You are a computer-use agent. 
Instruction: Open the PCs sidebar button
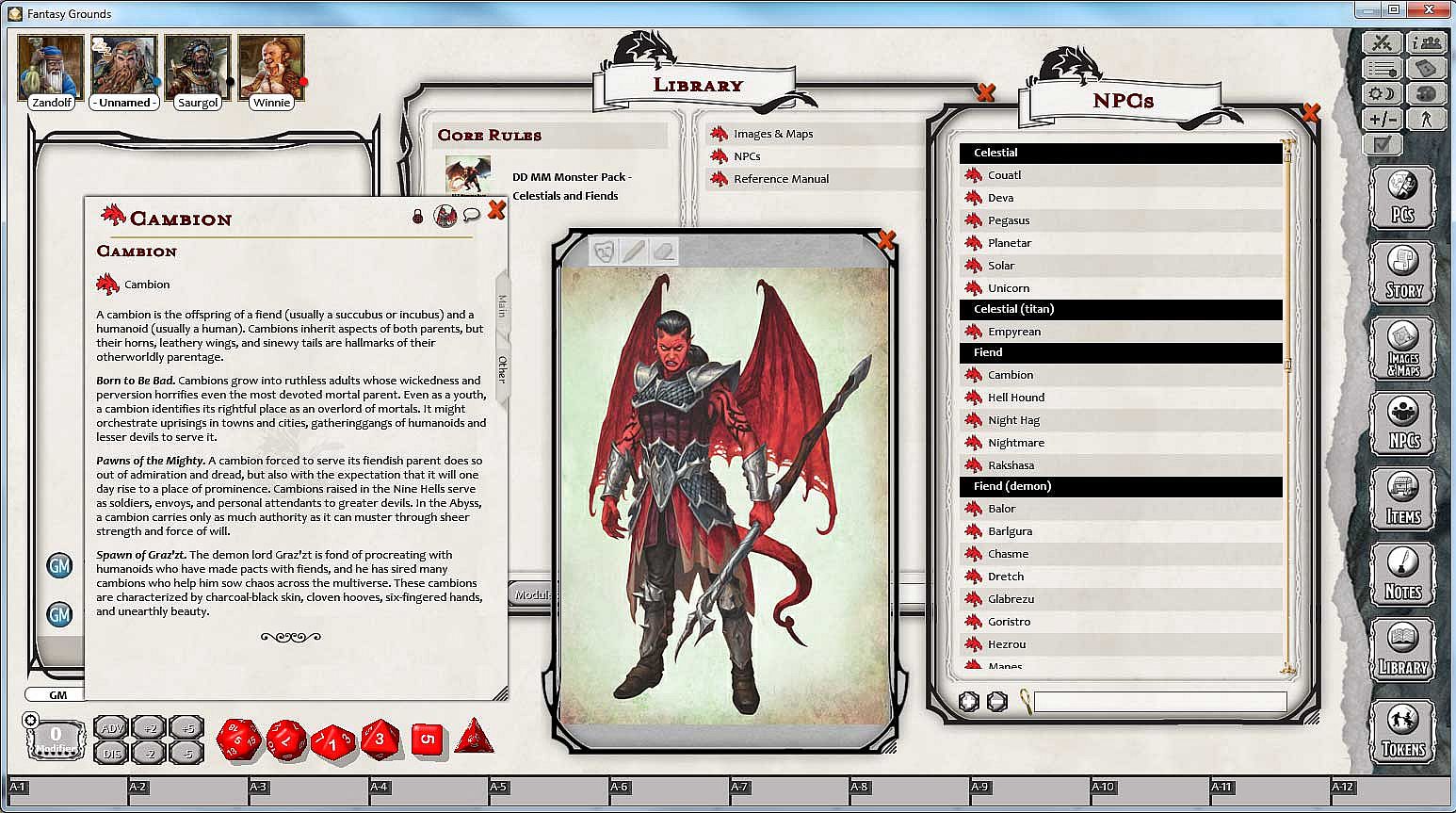(1403, 198)
